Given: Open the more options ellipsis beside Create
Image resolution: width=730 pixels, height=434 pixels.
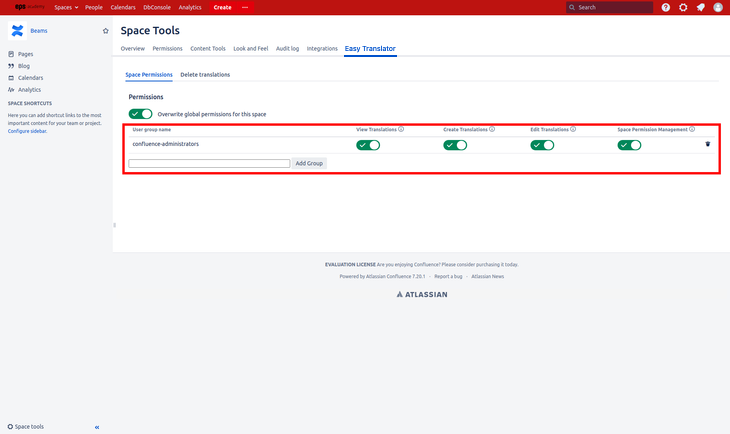Looking at the screenshot, I should [245, 7].
